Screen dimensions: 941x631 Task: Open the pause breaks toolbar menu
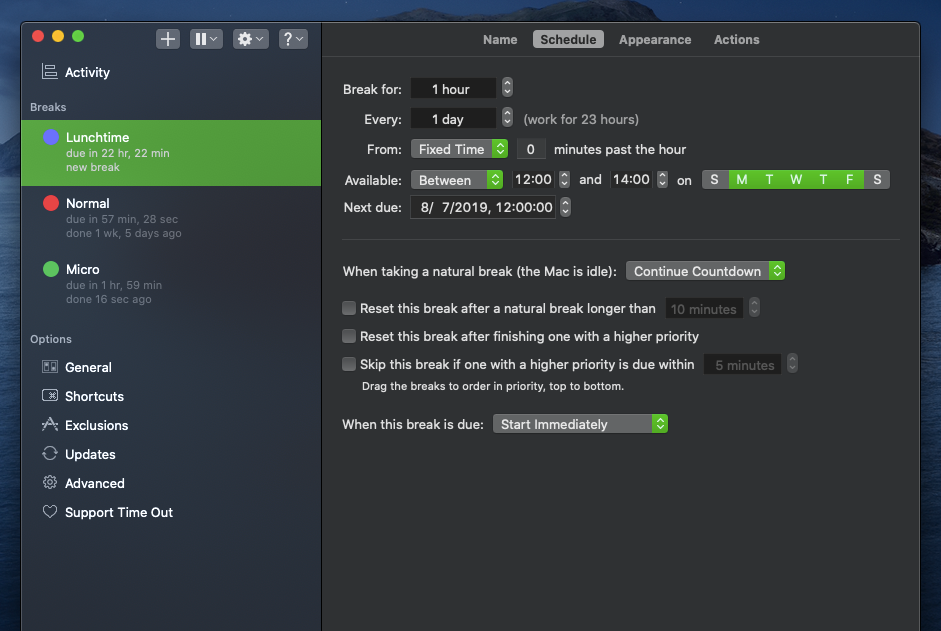(206, 39)
